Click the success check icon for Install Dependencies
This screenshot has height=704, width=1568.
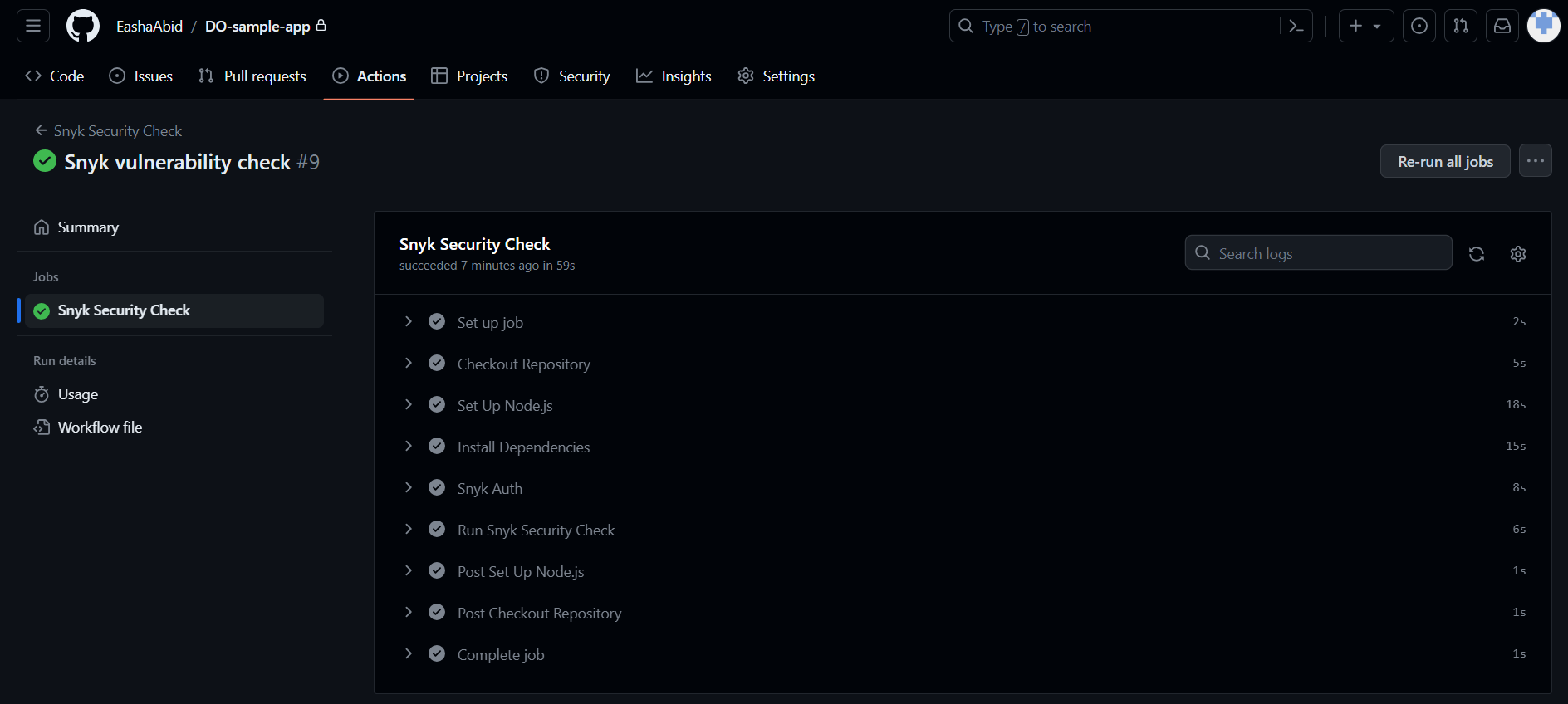(x=437, y=446)
